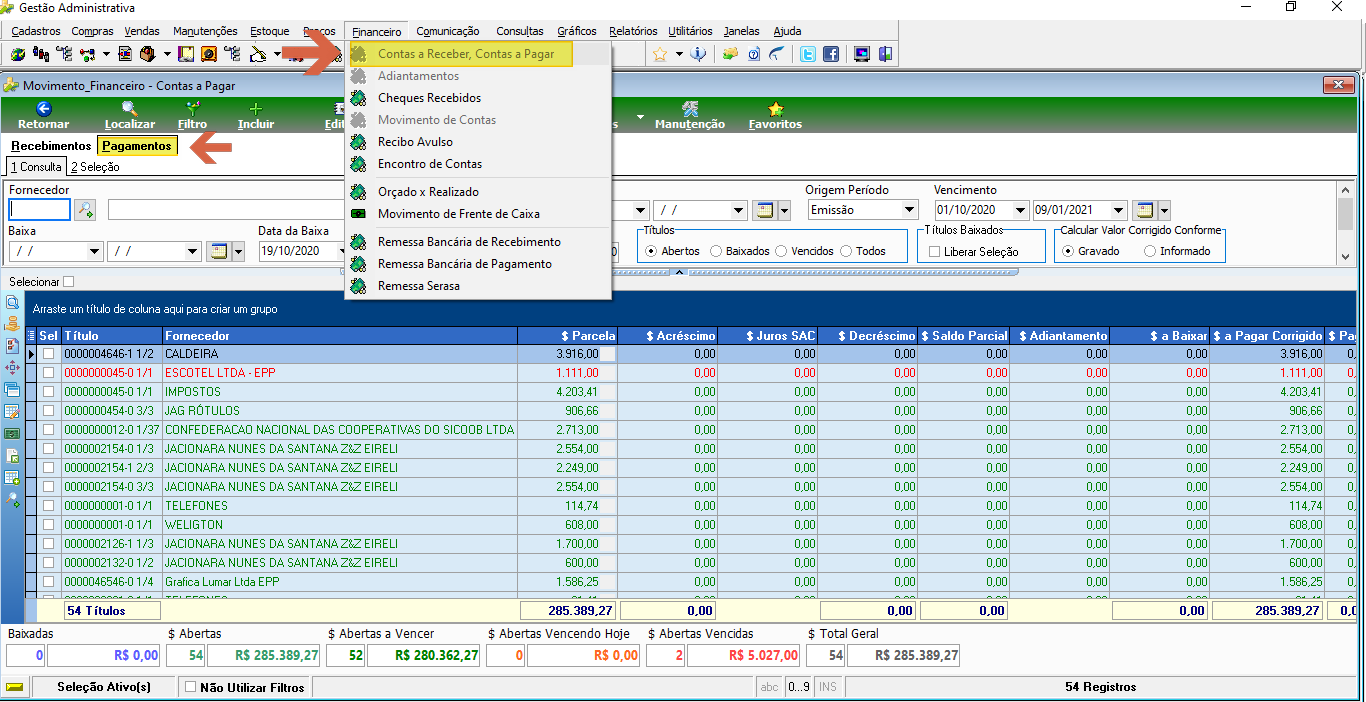Tick the Selecionar all checkbox

pos(68,282)
